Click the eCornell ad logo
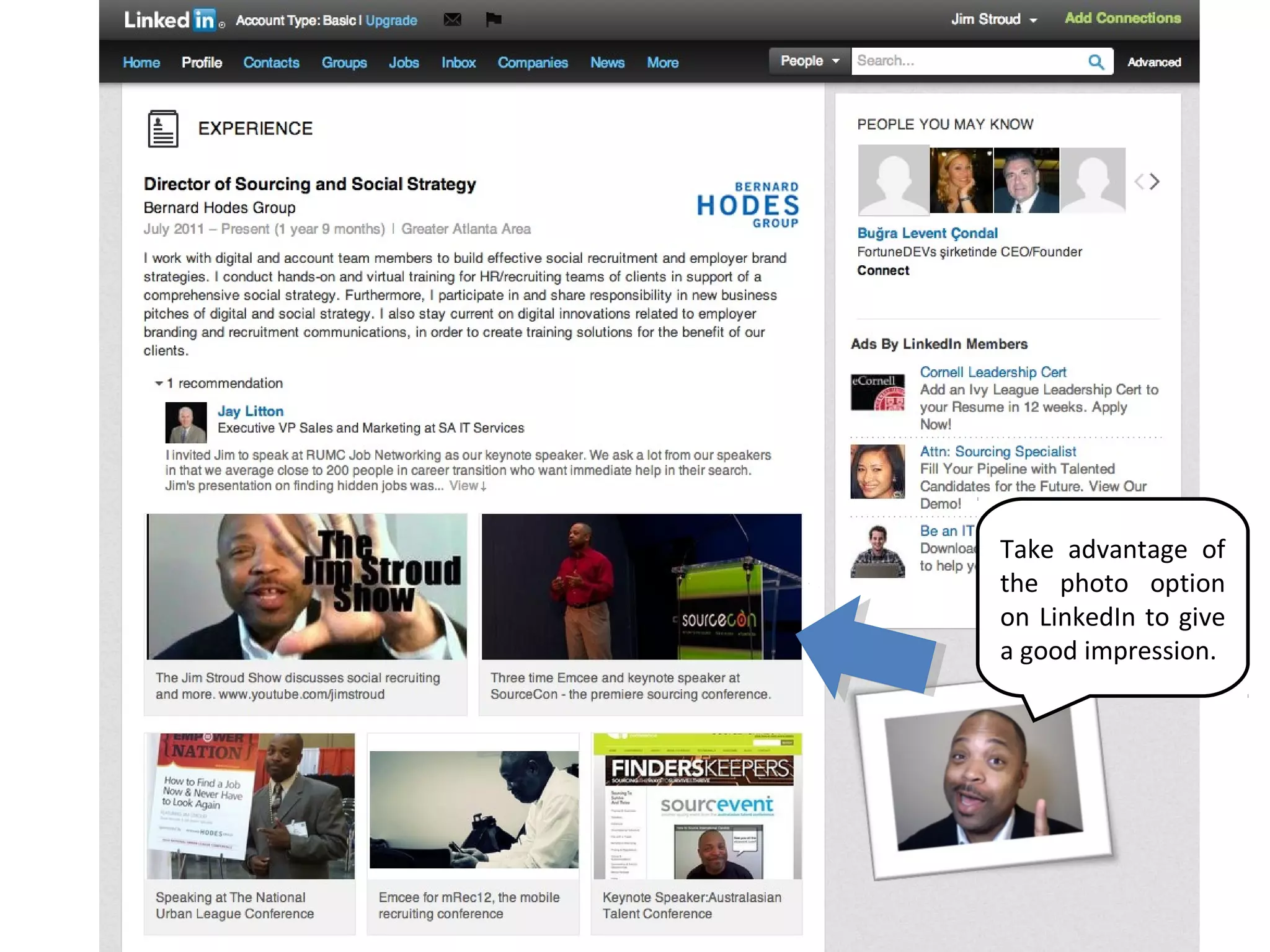Viewport: 1270px width, 952px height. [x=877, y=392]
